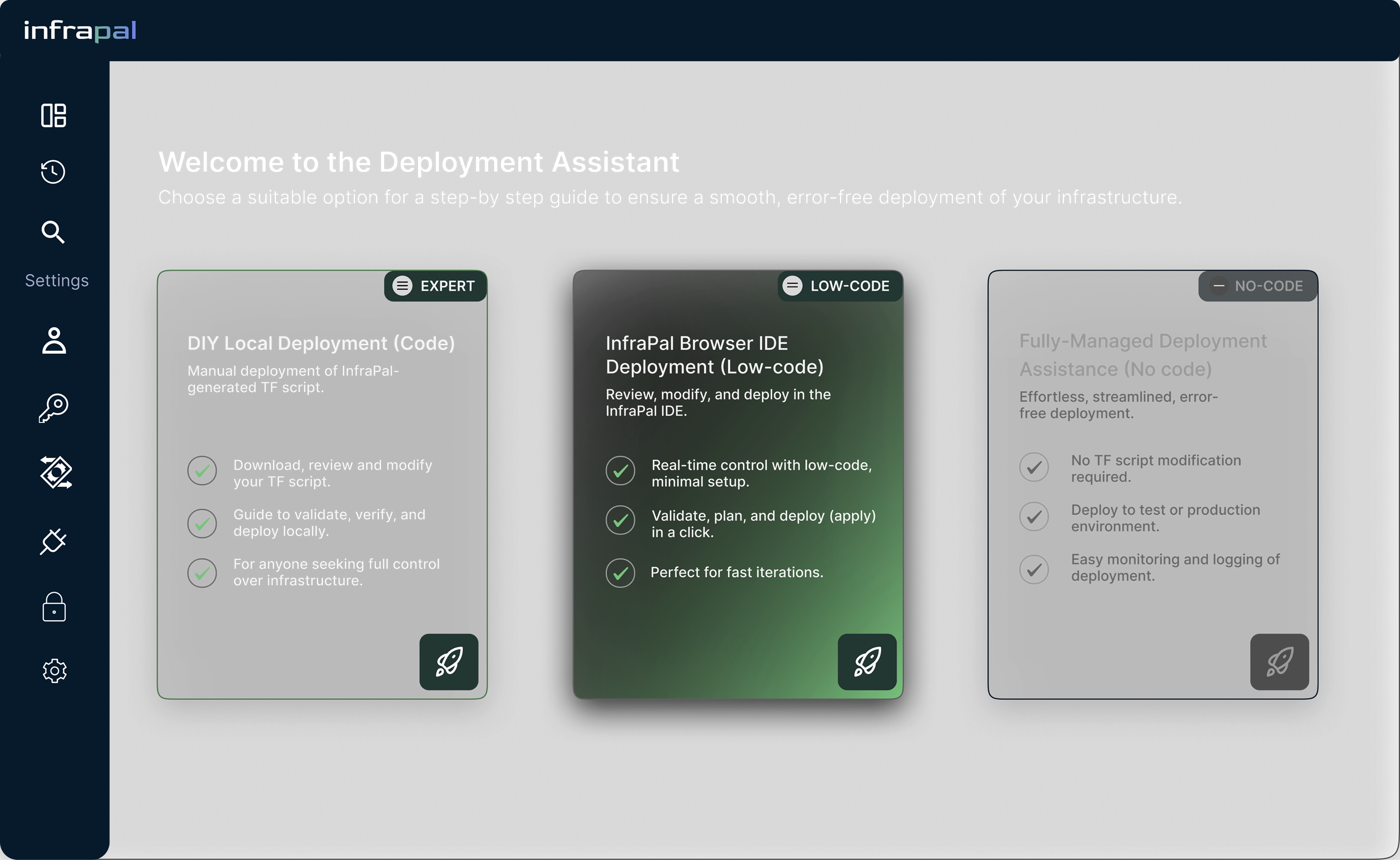Click the NO-CODE badge on third card
1400x860 pixels.
click(1258, 286)
